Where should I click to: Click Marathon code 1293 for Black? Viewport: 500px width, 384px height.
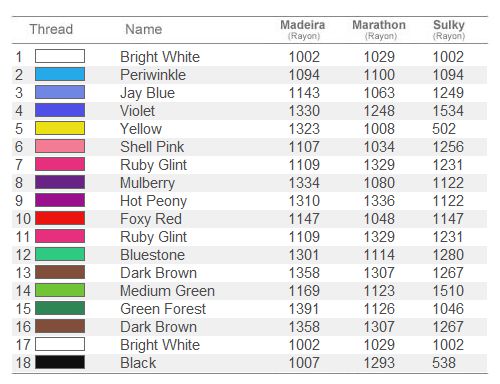click(379, 363)
